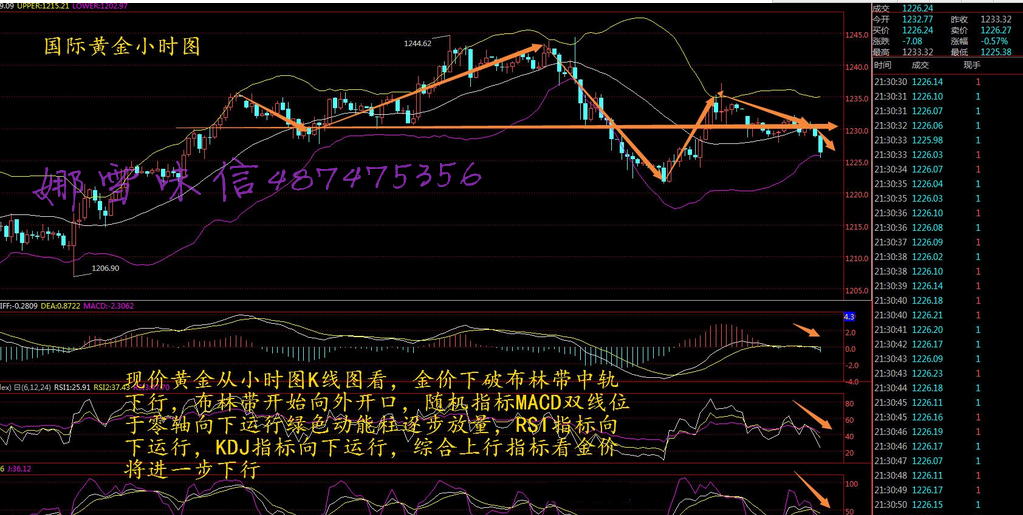Select the 今开 value 1232.77

(916, 19)
